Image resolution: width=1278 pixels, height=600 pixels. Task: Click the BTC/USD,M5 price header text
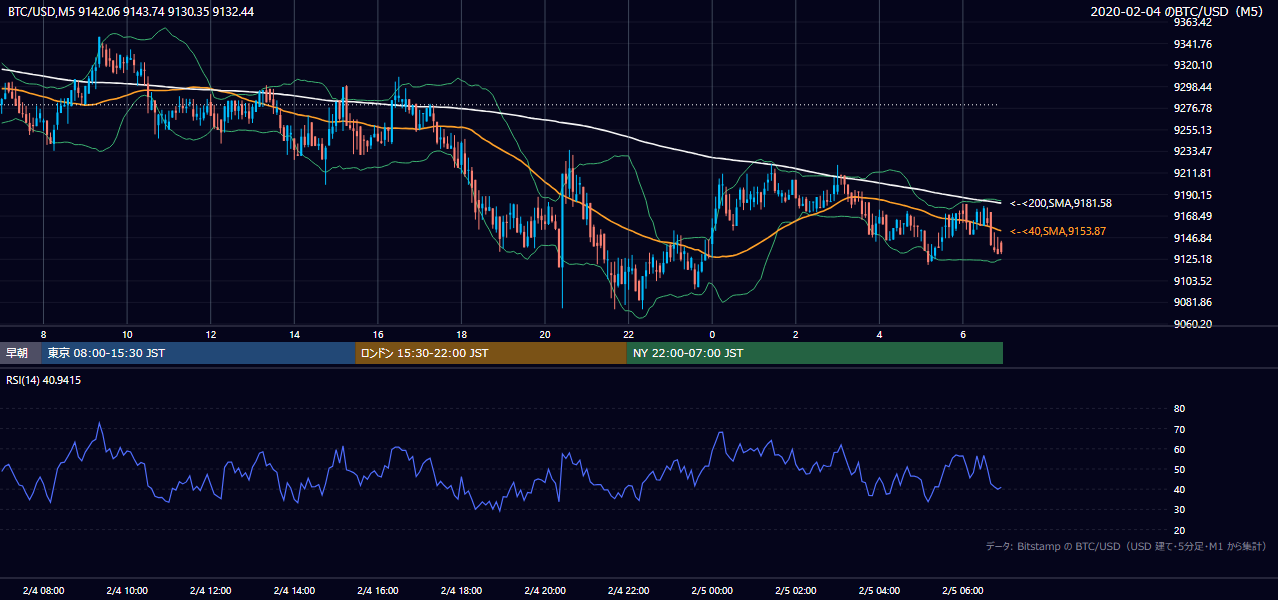click(x=130, y=11)
